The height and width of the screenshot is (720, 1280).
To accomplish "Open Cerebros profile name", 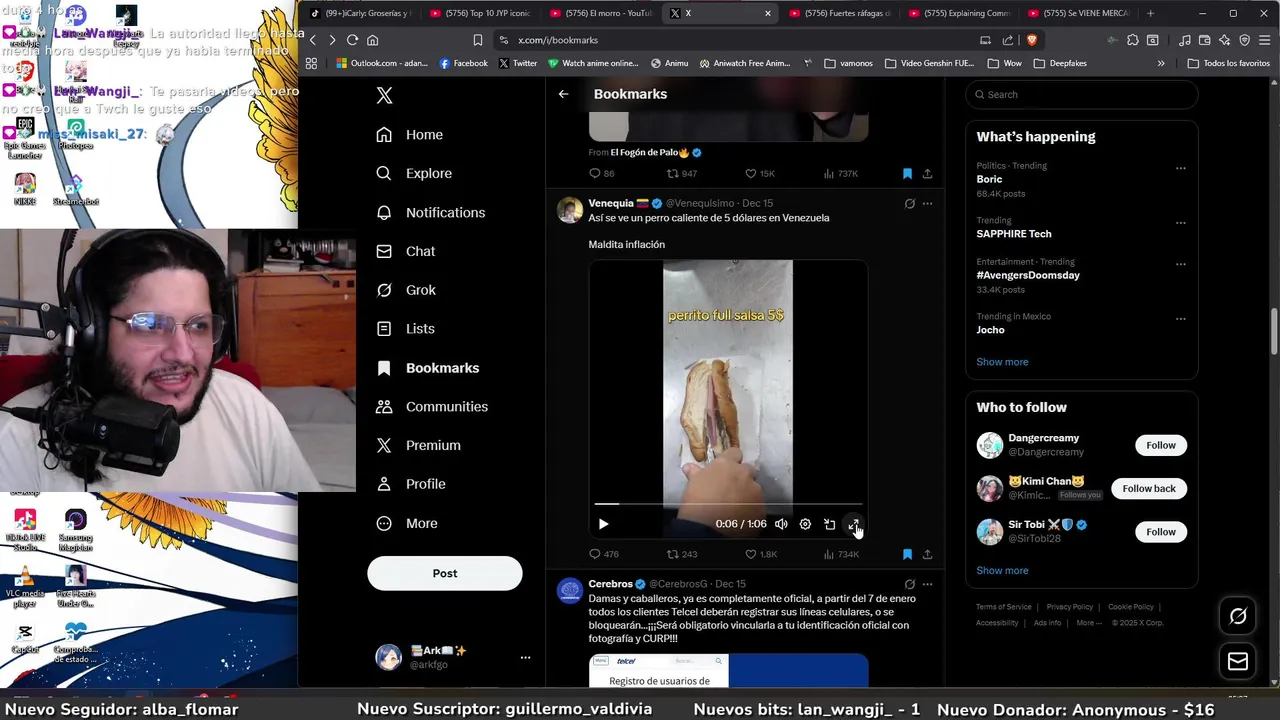I will coord(610,584).
